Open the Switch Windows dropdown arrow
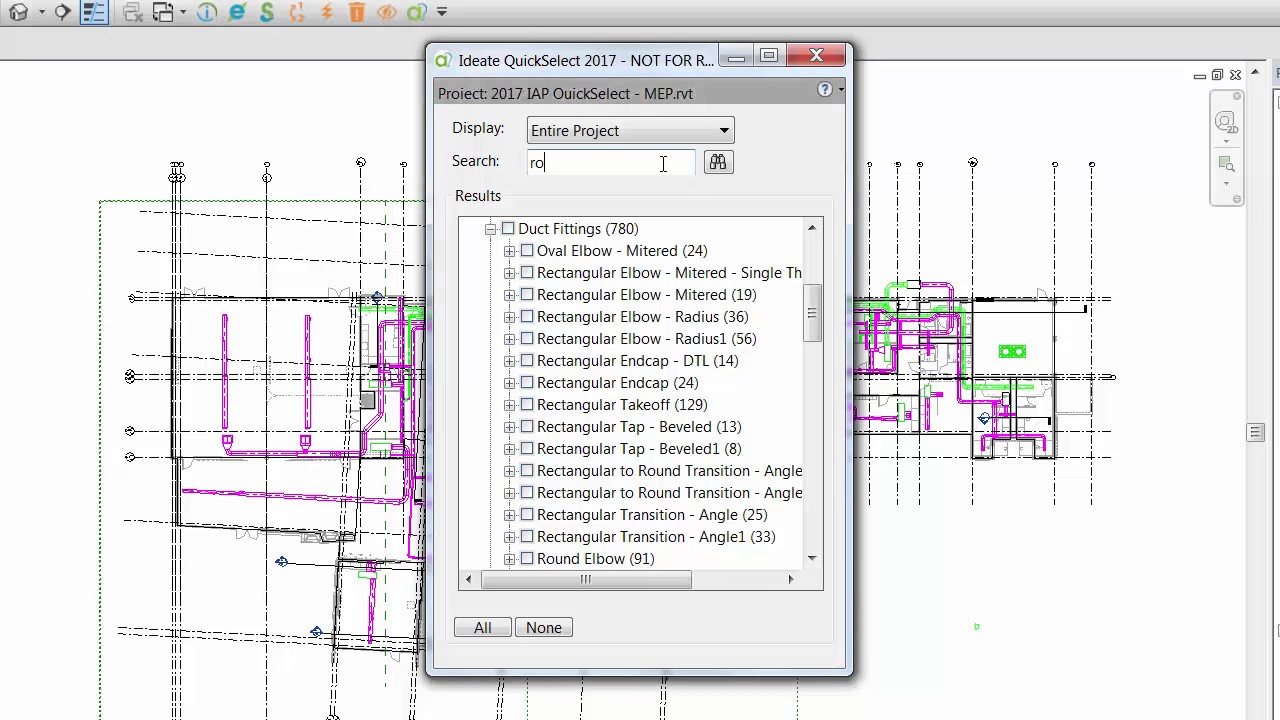The height and width of the screenshot is (720, 1280). (x=183, y=13)
